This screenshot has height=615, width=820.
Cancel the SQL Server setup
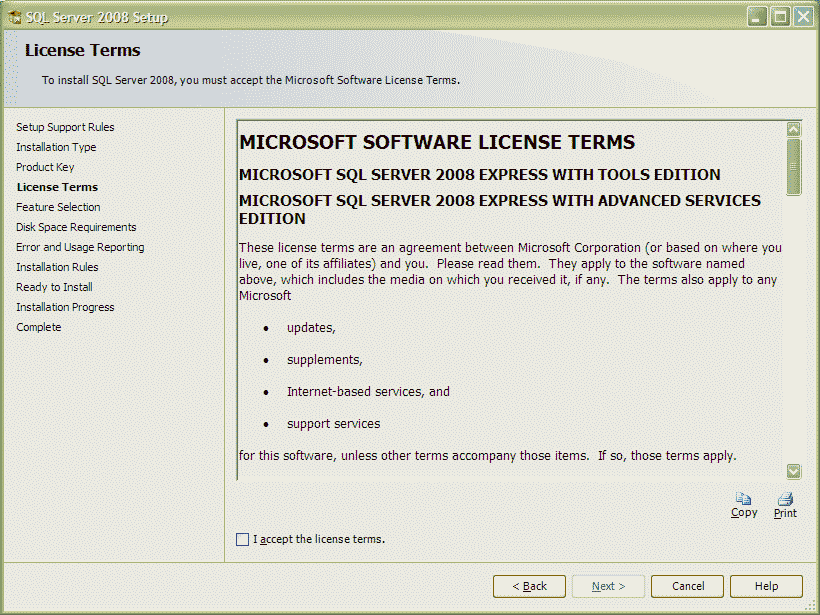click(x=688, y=586)
